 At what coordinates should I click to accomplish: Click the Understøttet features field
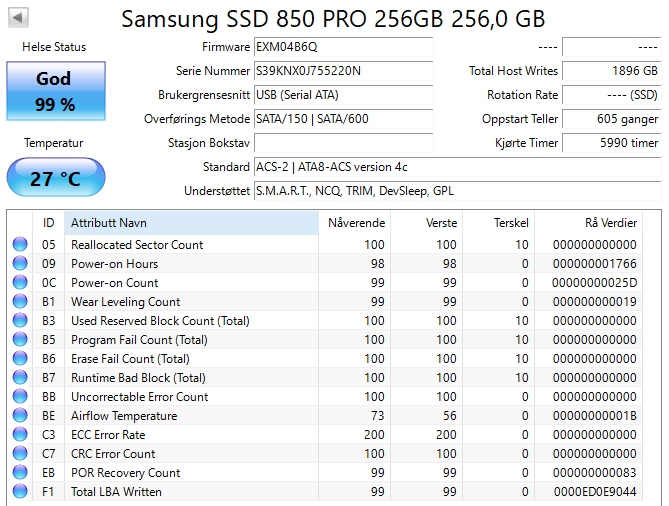[x=456, y=191]
